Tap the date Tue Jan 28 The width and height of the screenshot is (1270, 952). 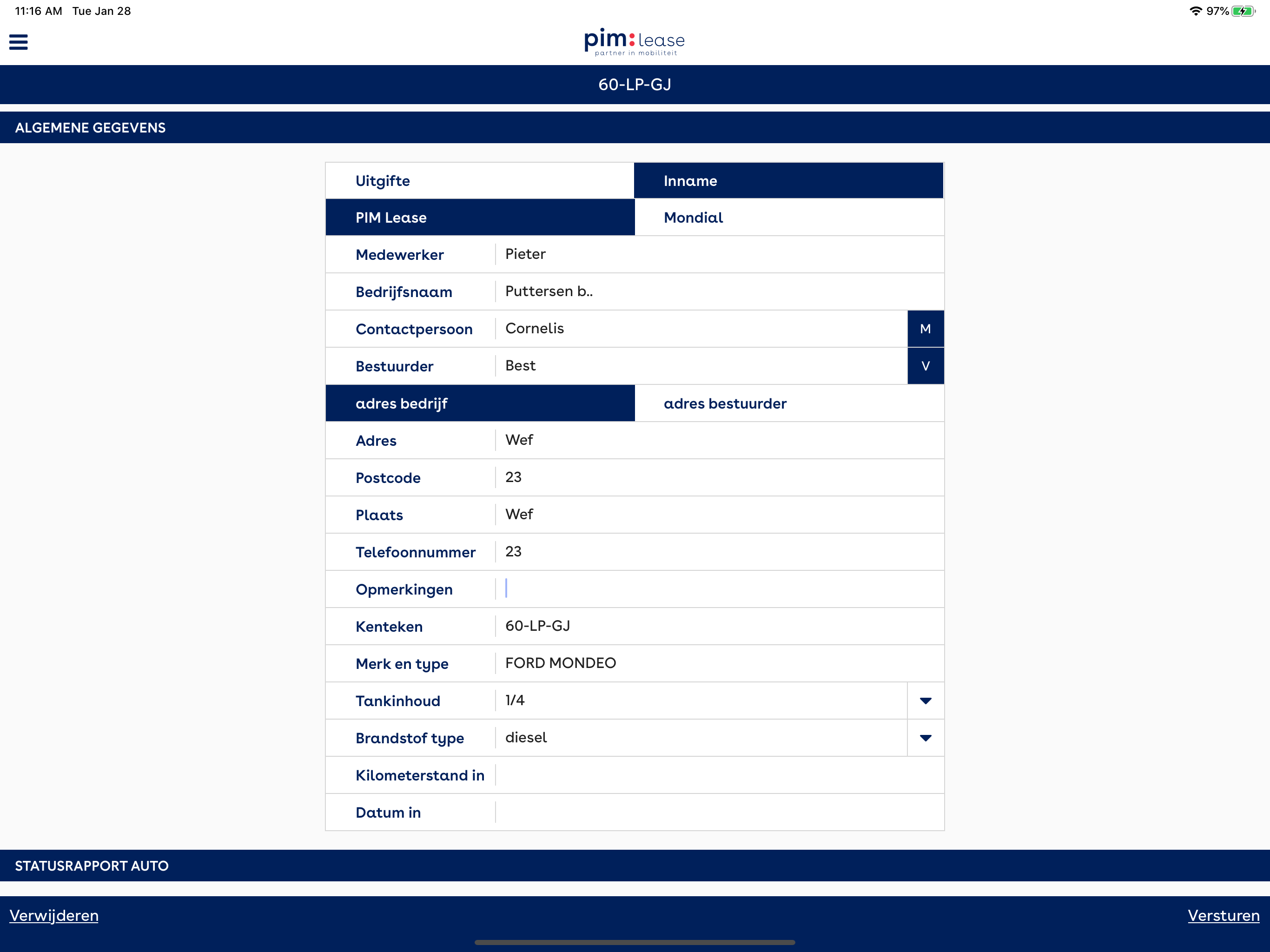(x=102, y=11)
